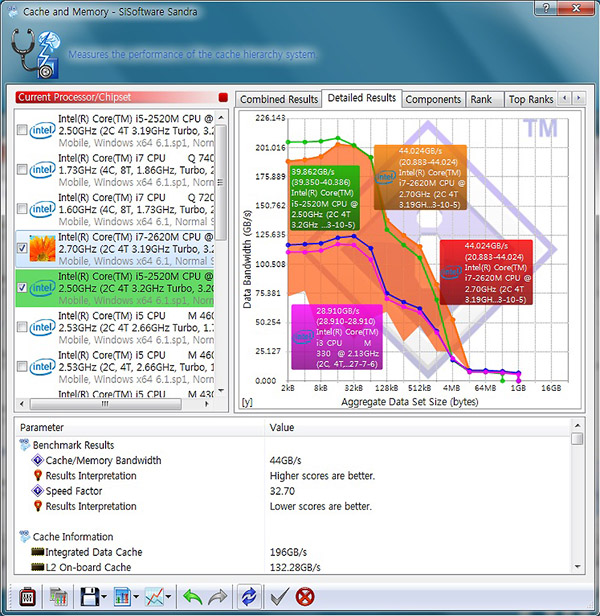
Task: Click the Benchmark Results section icon
Action: (x=24, y=445)
